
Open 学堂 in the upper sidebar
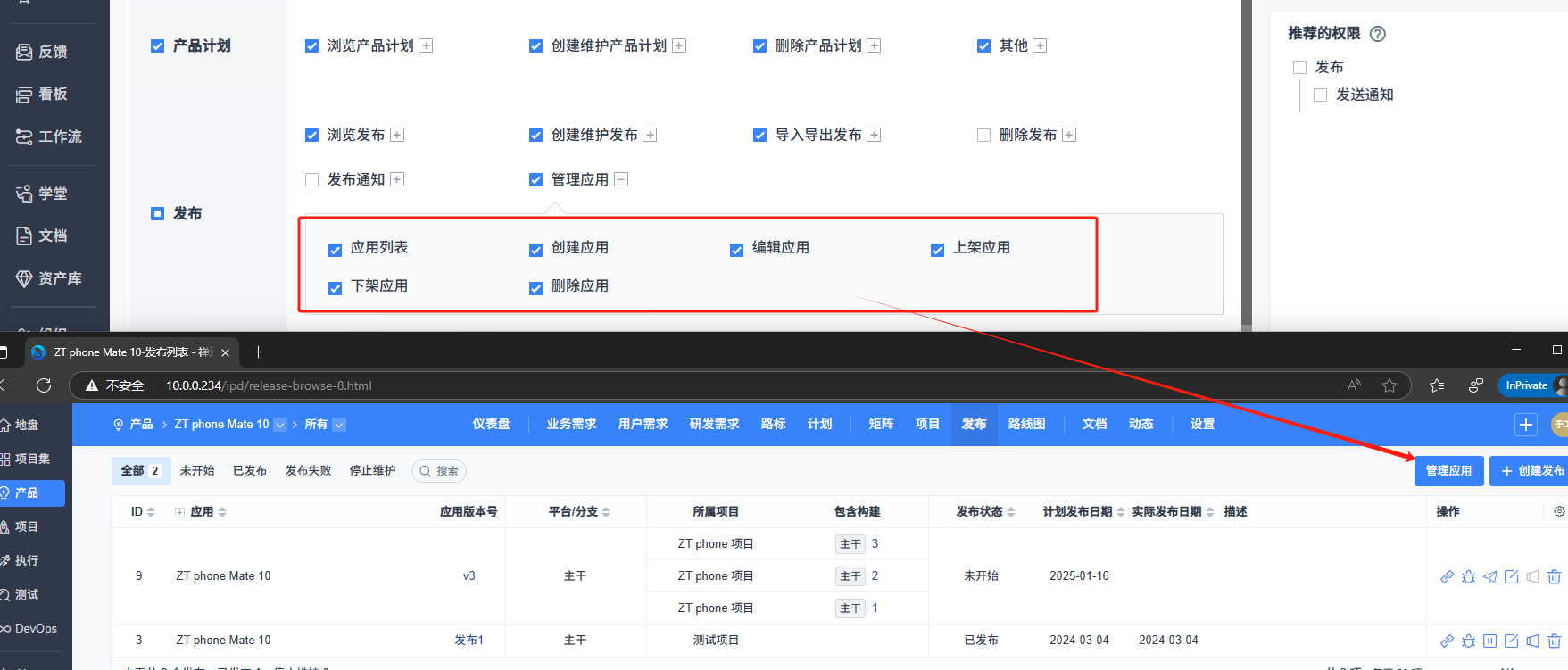click(42, 194)
